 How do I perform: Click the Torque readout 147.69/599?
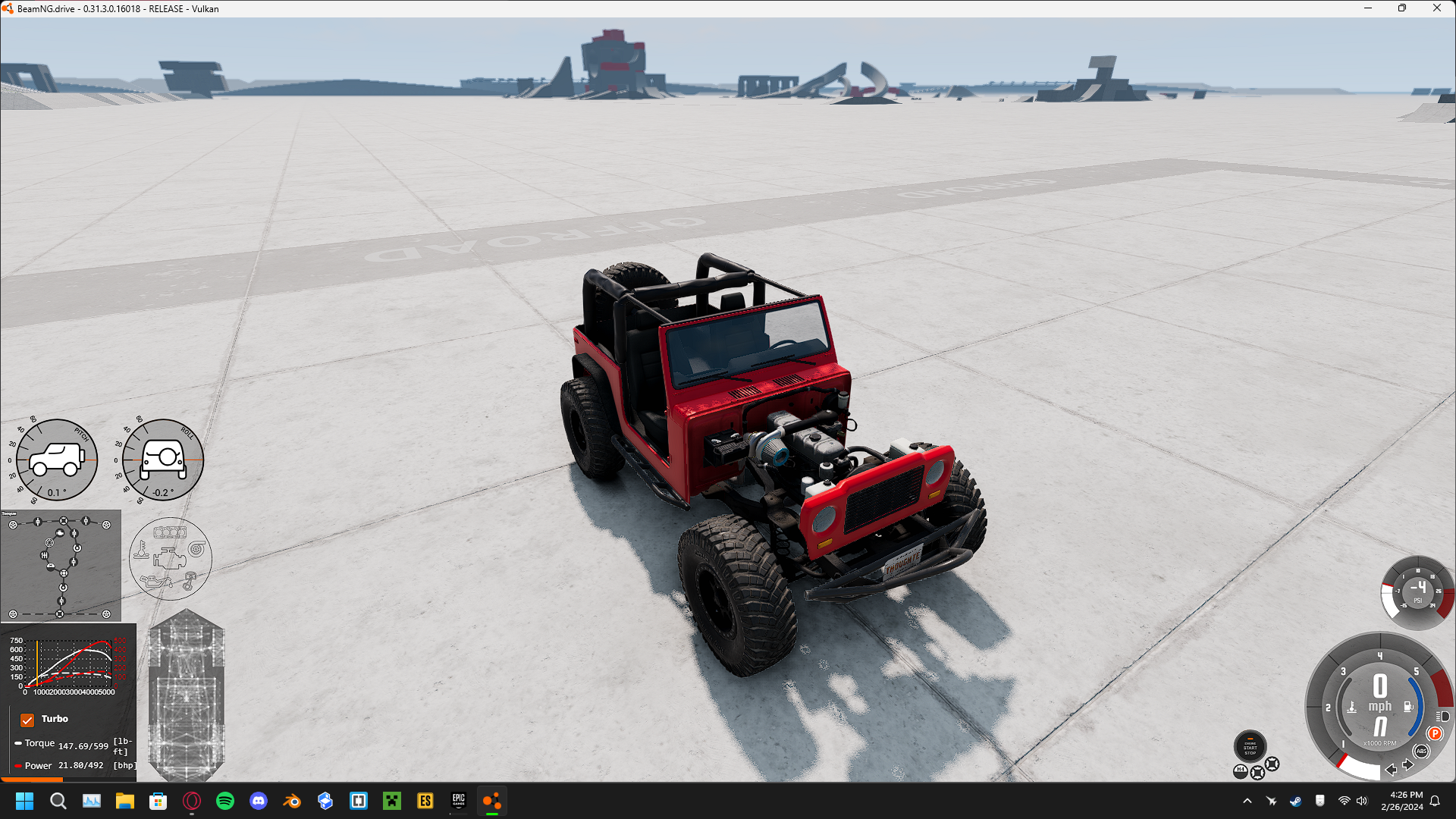[x=83, y=746]
